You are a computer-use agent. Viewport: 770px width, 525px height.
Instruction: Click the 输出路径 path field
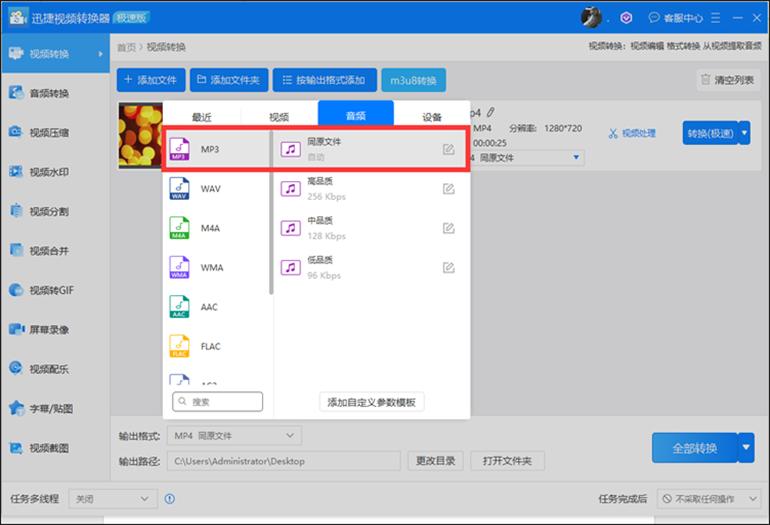[x=284, y=461]
